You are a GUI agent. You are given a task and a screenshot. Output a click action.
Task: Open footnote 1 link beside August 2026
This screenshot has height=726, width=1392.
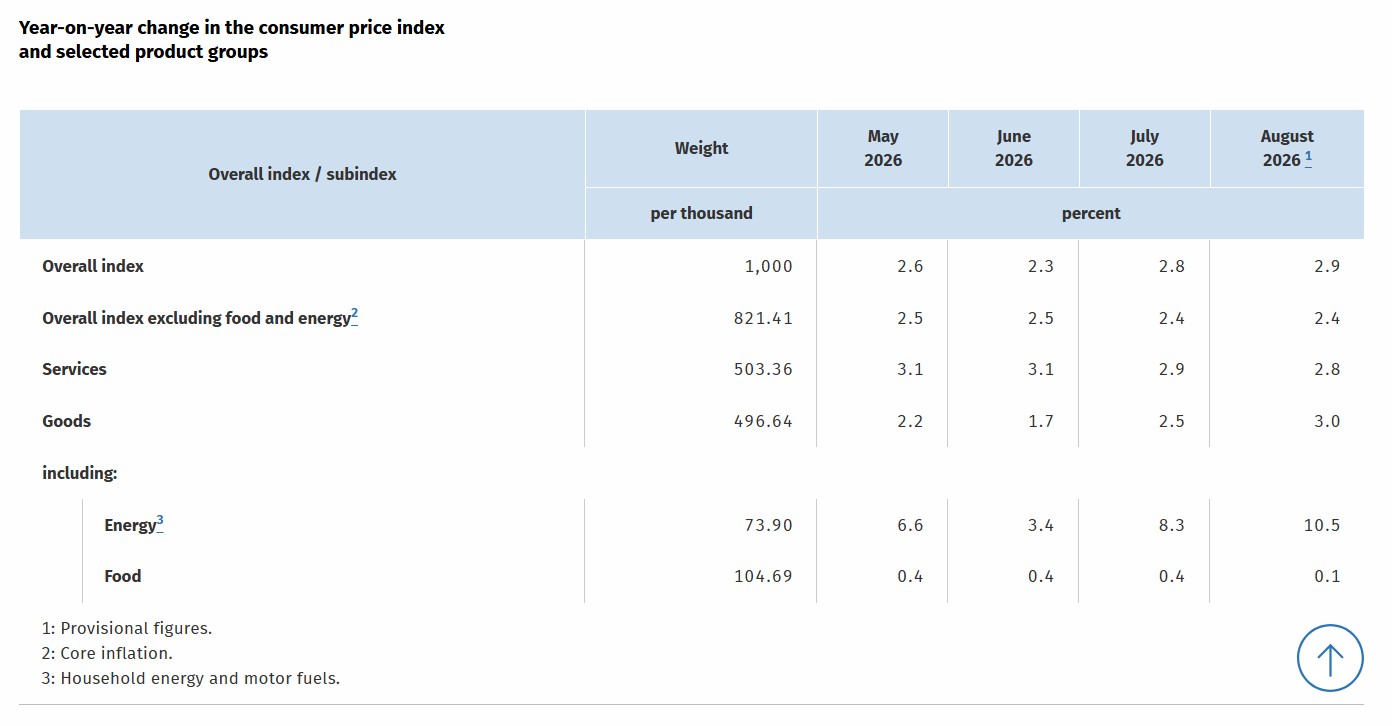(1308, 159)
